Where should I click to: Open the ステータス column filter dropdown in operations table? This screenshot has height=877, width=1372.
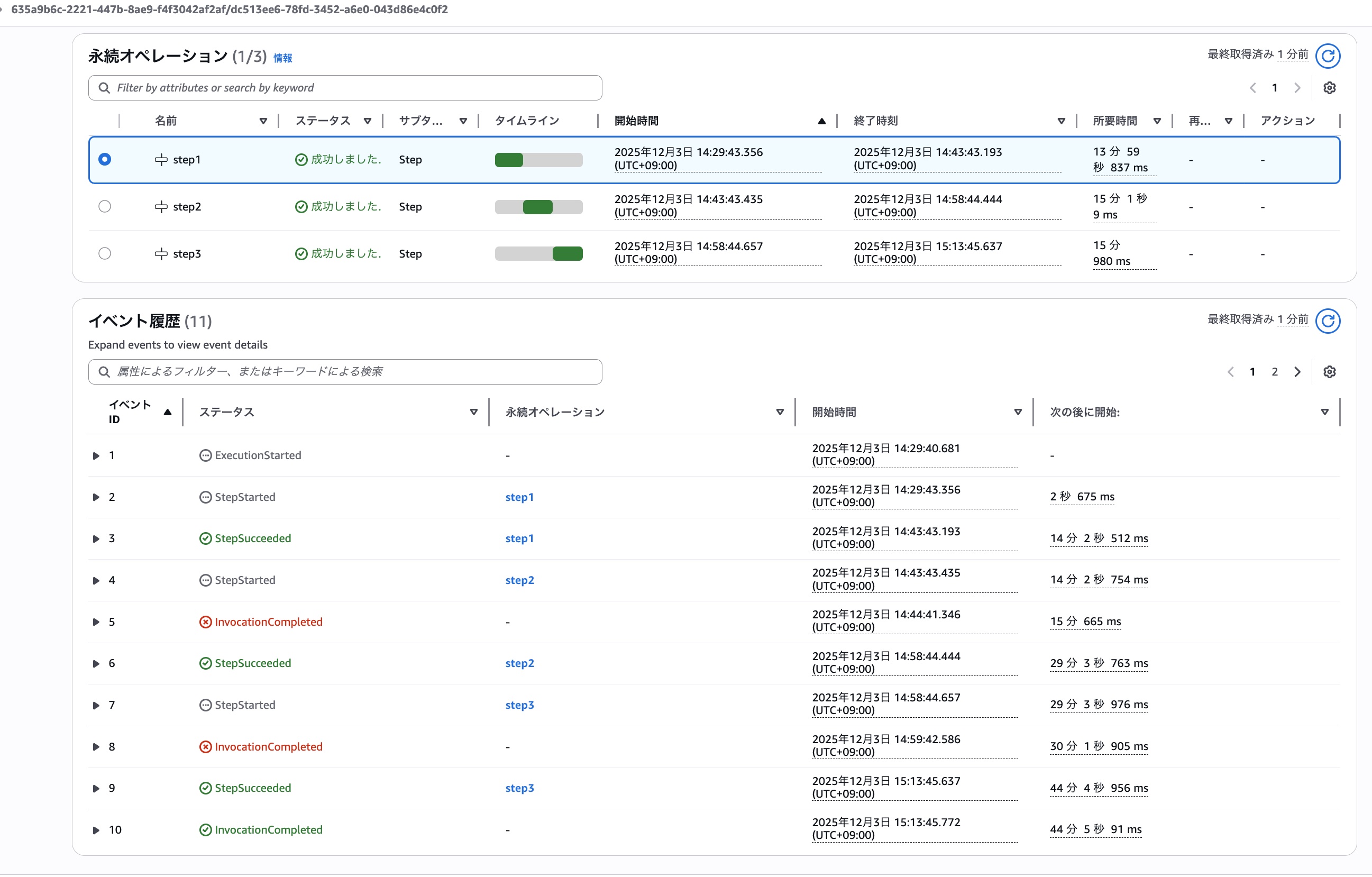click(368, 121)
